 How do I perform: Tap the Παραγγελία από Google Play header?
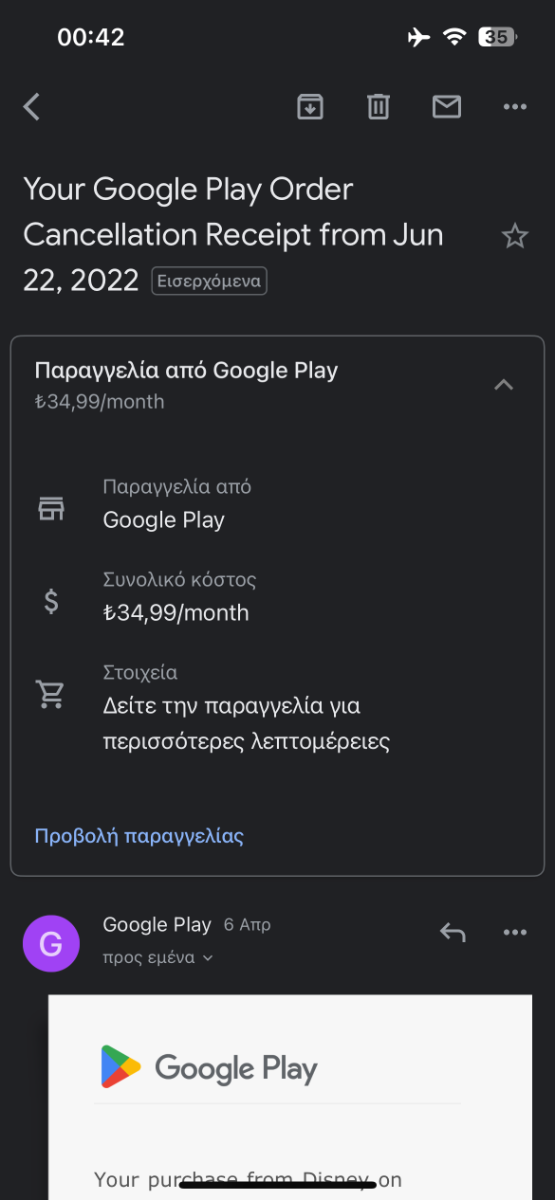pos(186,370)
